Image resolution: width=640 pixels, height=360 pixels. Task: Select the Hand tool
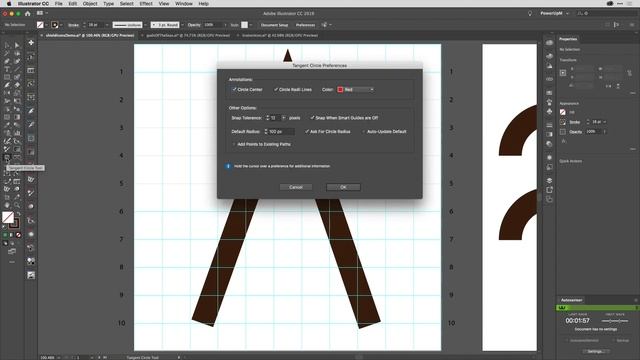[7, 205]
